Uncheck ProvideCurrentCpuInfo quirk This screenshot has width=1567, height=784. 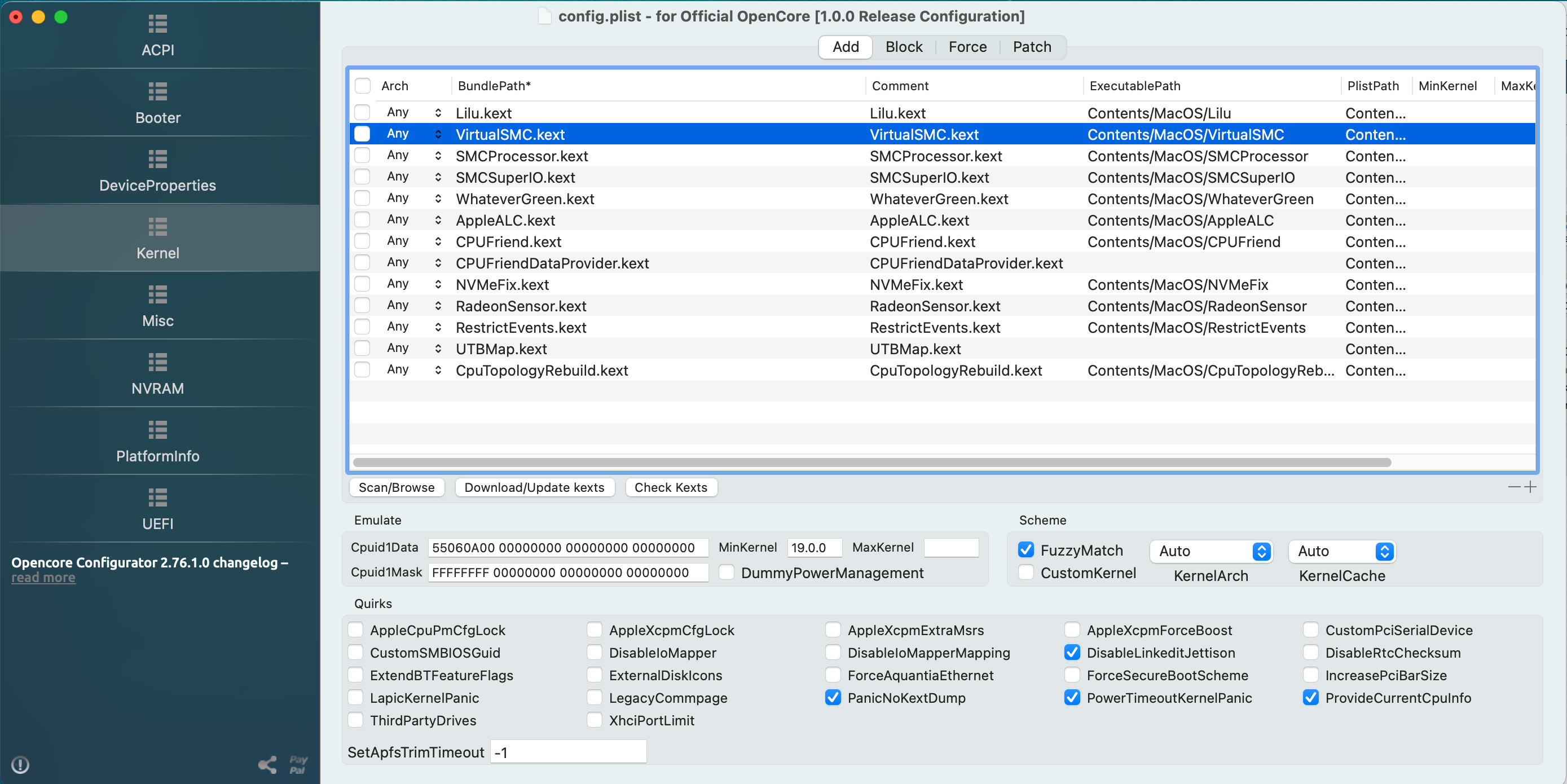tap(1310, 698)
